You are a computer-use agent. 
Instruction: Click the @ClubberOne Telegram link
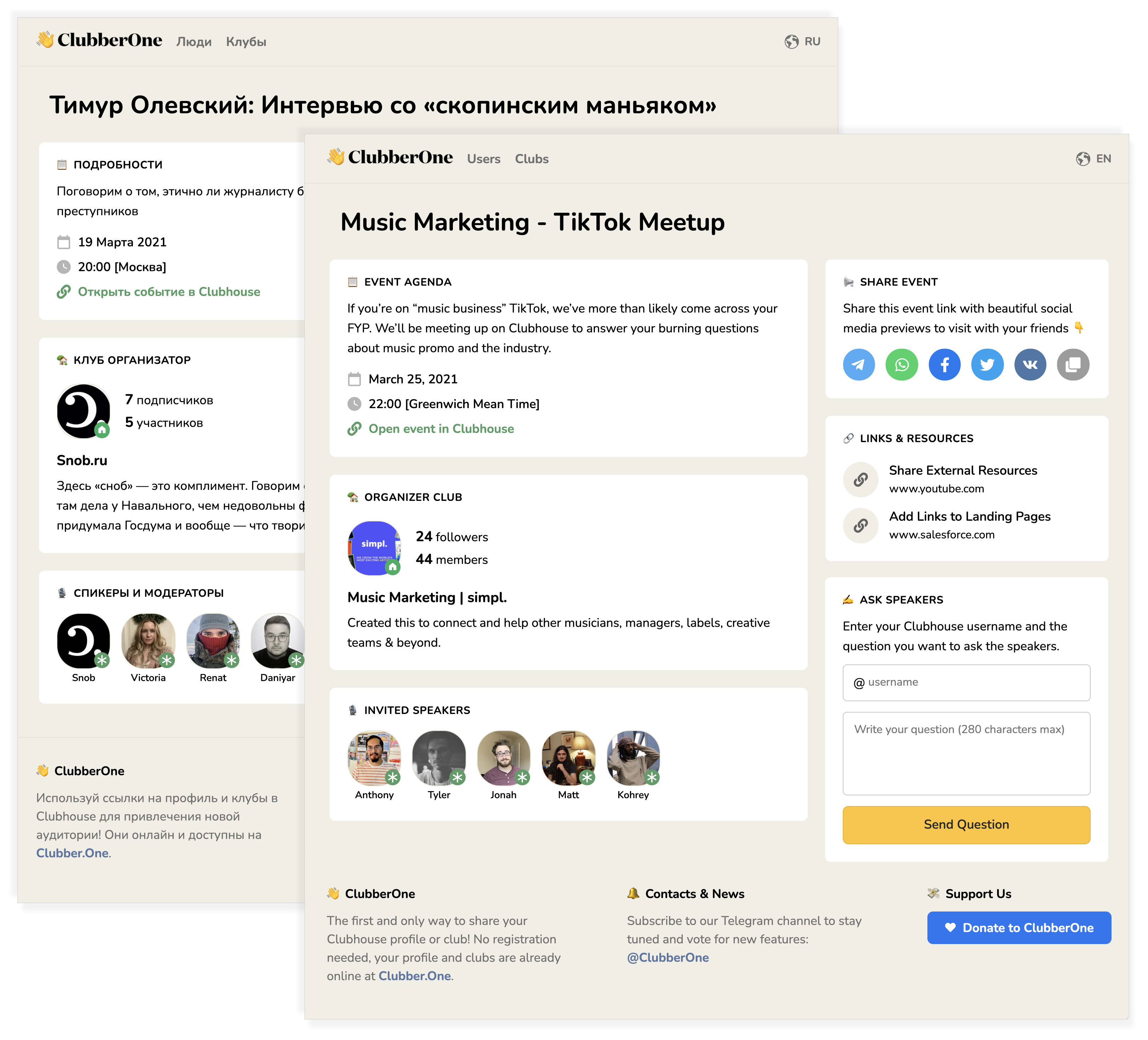pyautogui.click(x=667, y=958)
